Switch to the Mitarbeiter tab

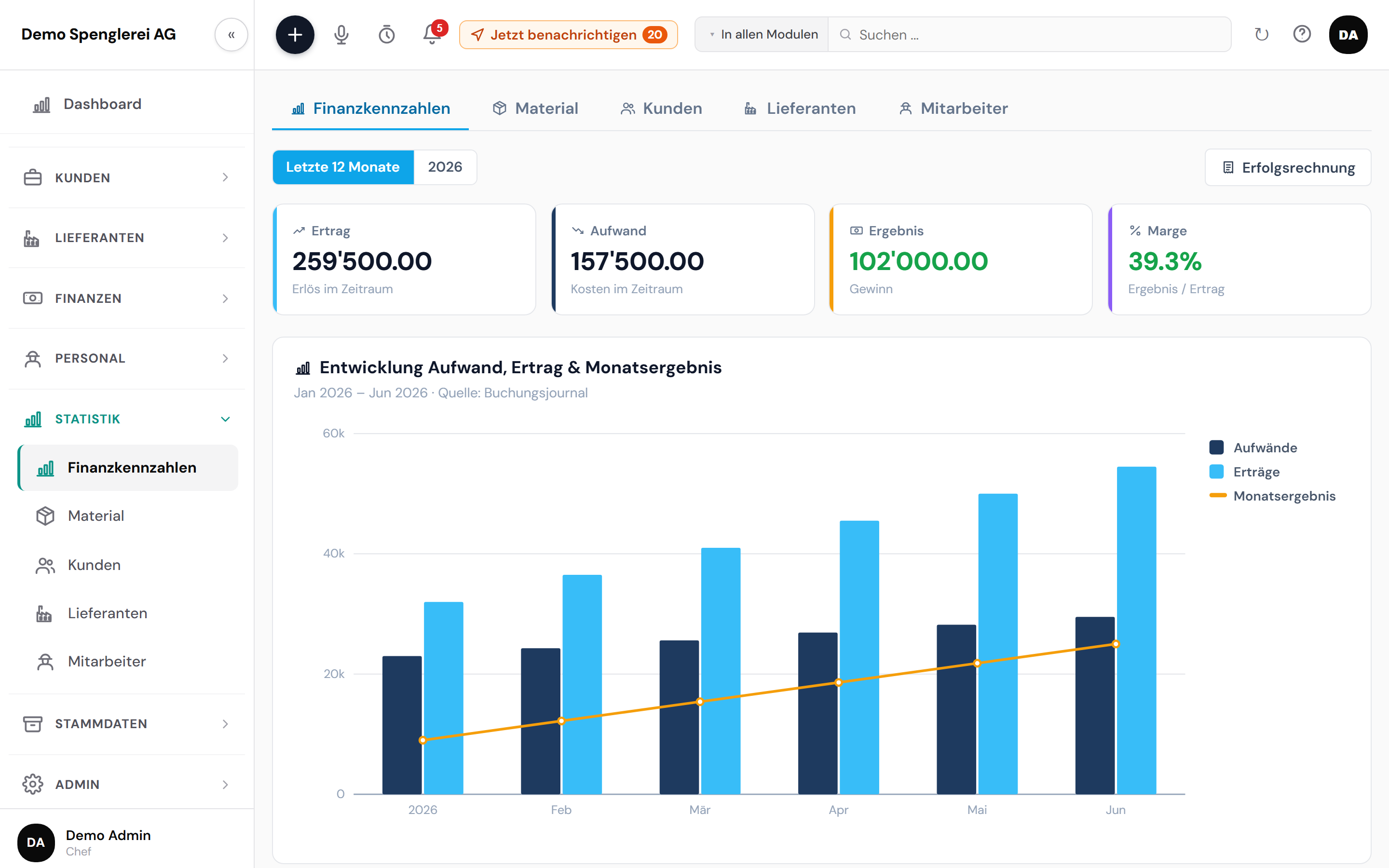(953, 108)
